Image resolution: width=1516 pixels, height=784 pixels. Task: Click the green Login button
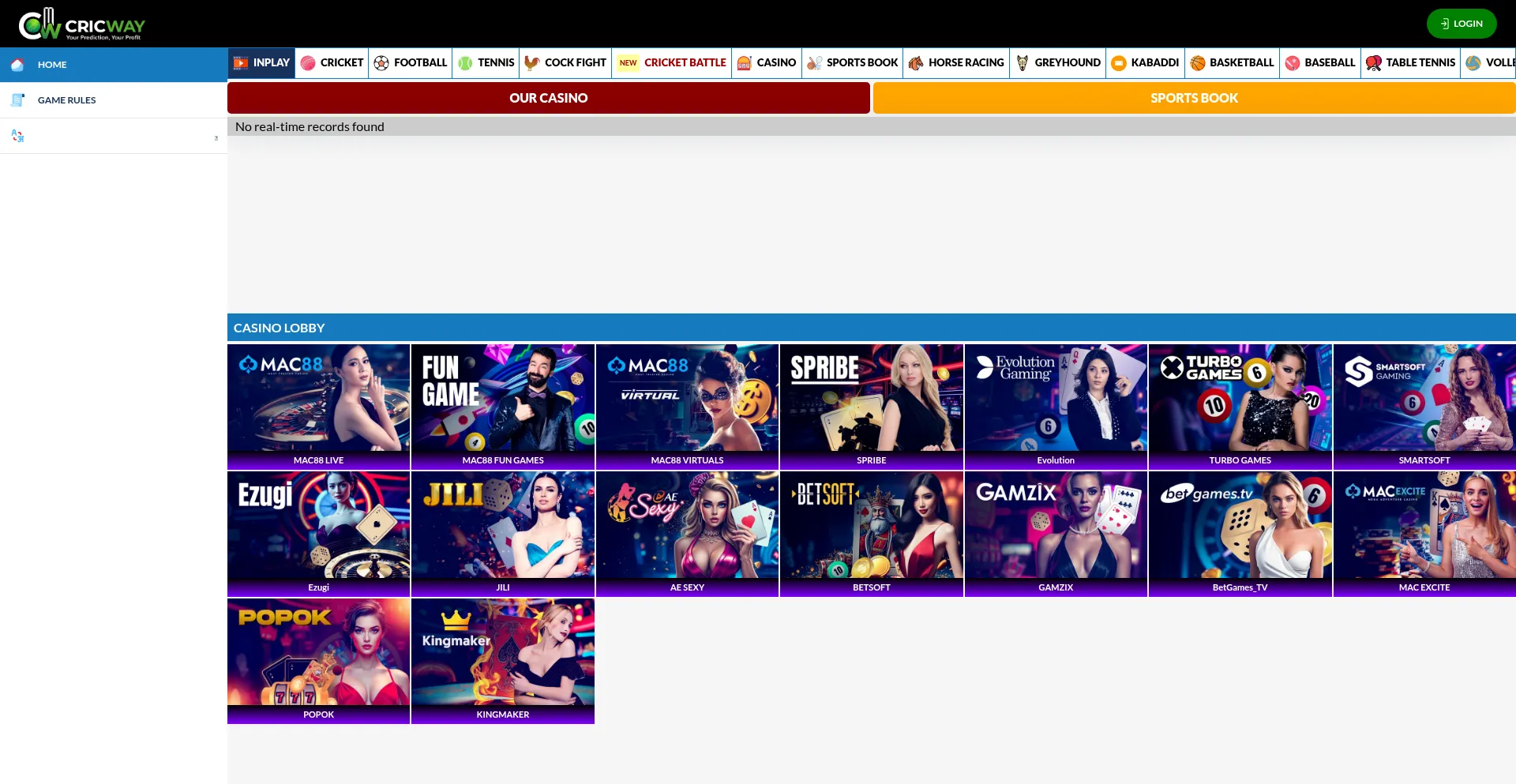(1462, 24)
